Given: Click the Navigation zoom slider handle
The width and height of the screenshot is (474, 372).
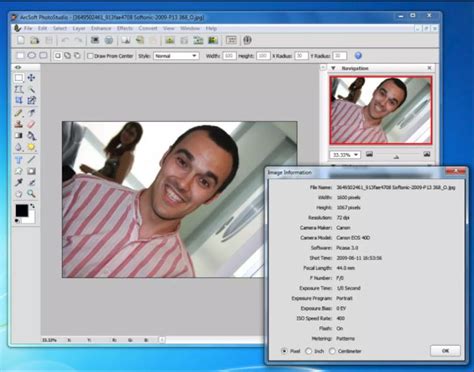Looking at the screenshot, I should coord(396,156).
